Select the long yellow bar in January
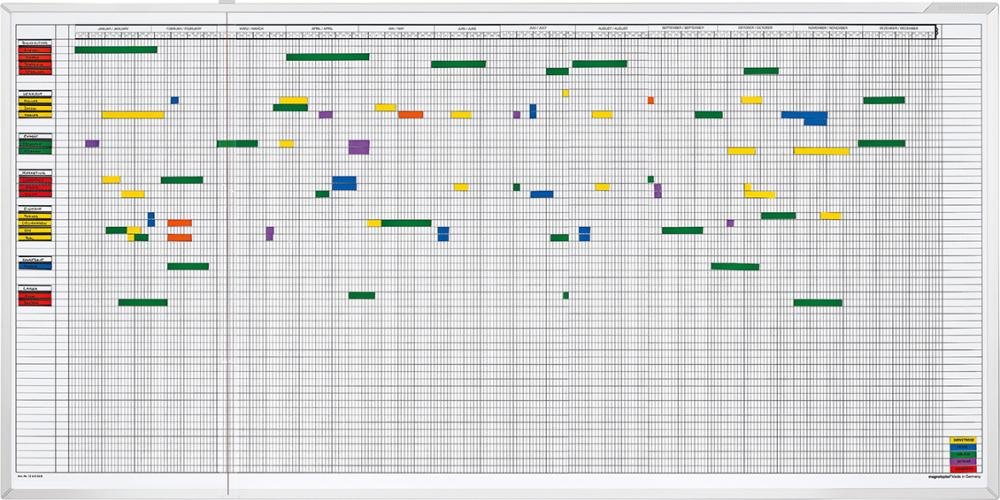This screenshot has width=1000, height=500. [132, 115]
